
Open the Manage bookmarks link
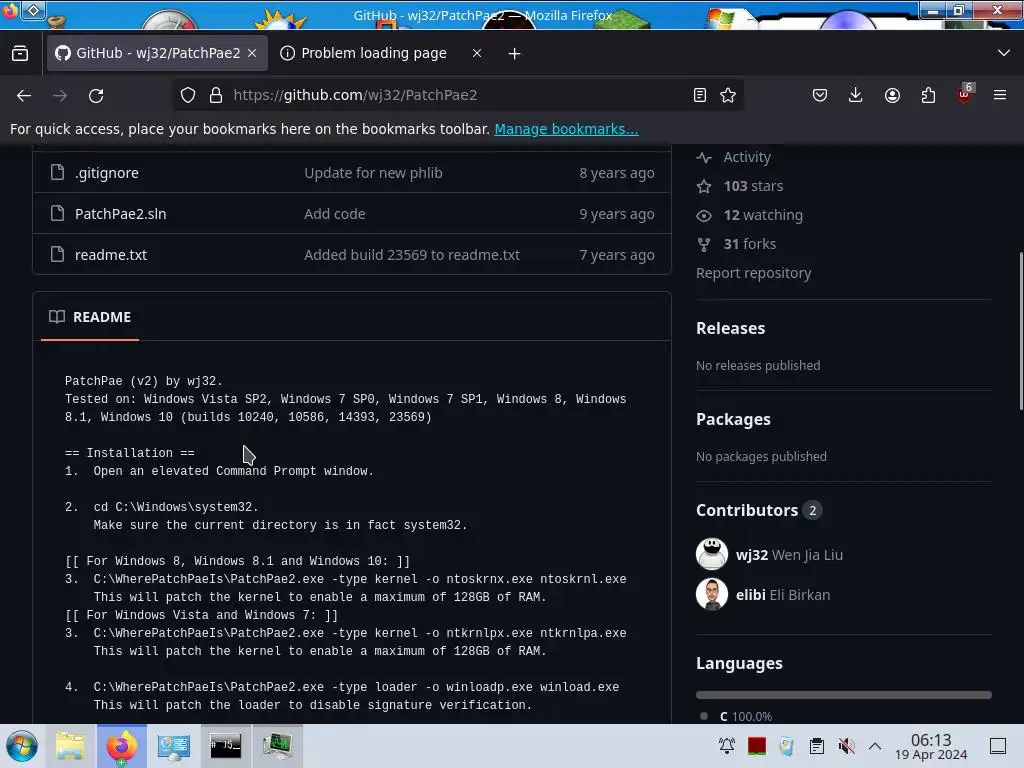(566, 129)
